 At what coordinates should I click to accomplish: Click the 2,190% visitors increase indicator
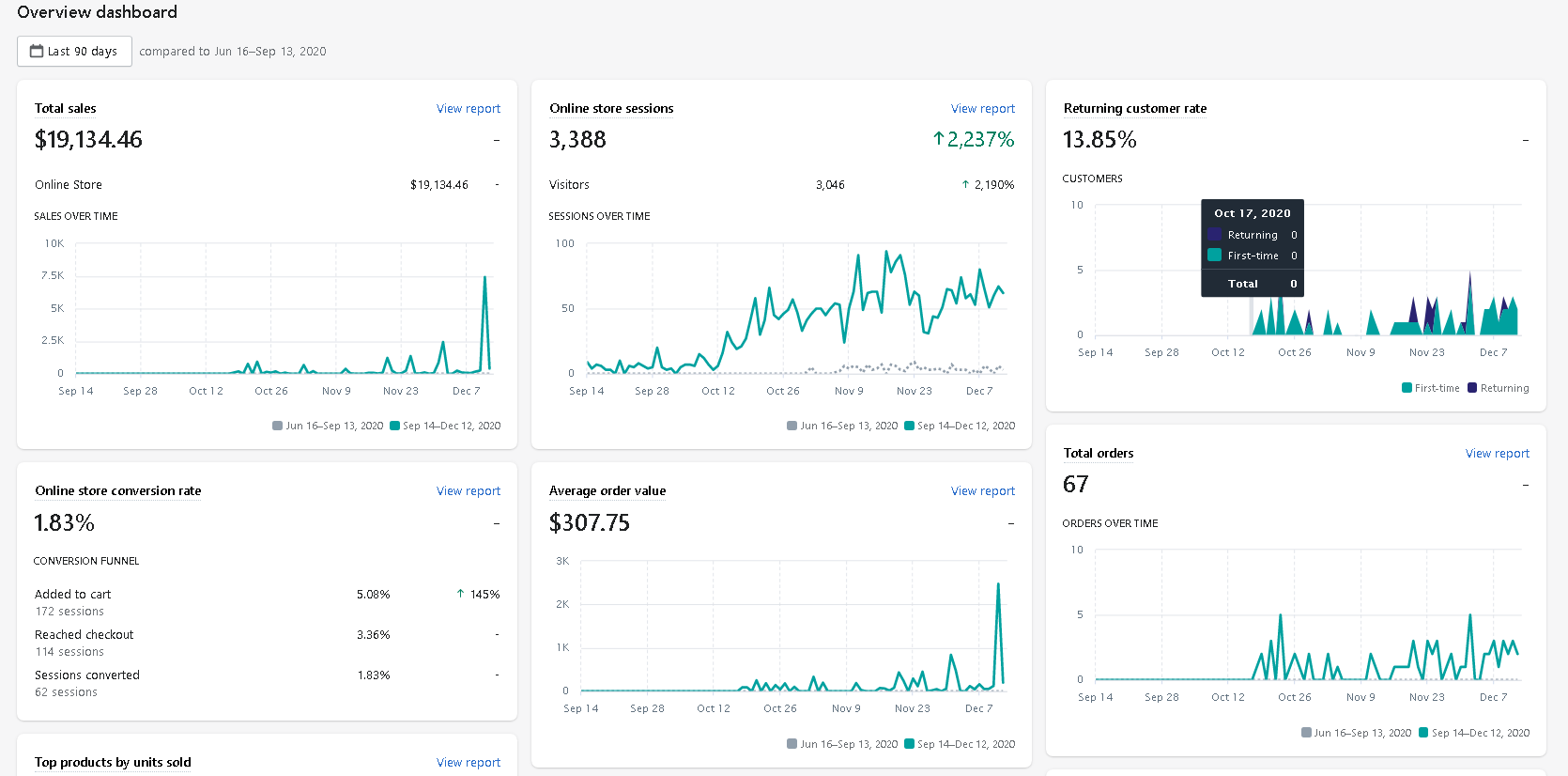[x=988, y=185]
